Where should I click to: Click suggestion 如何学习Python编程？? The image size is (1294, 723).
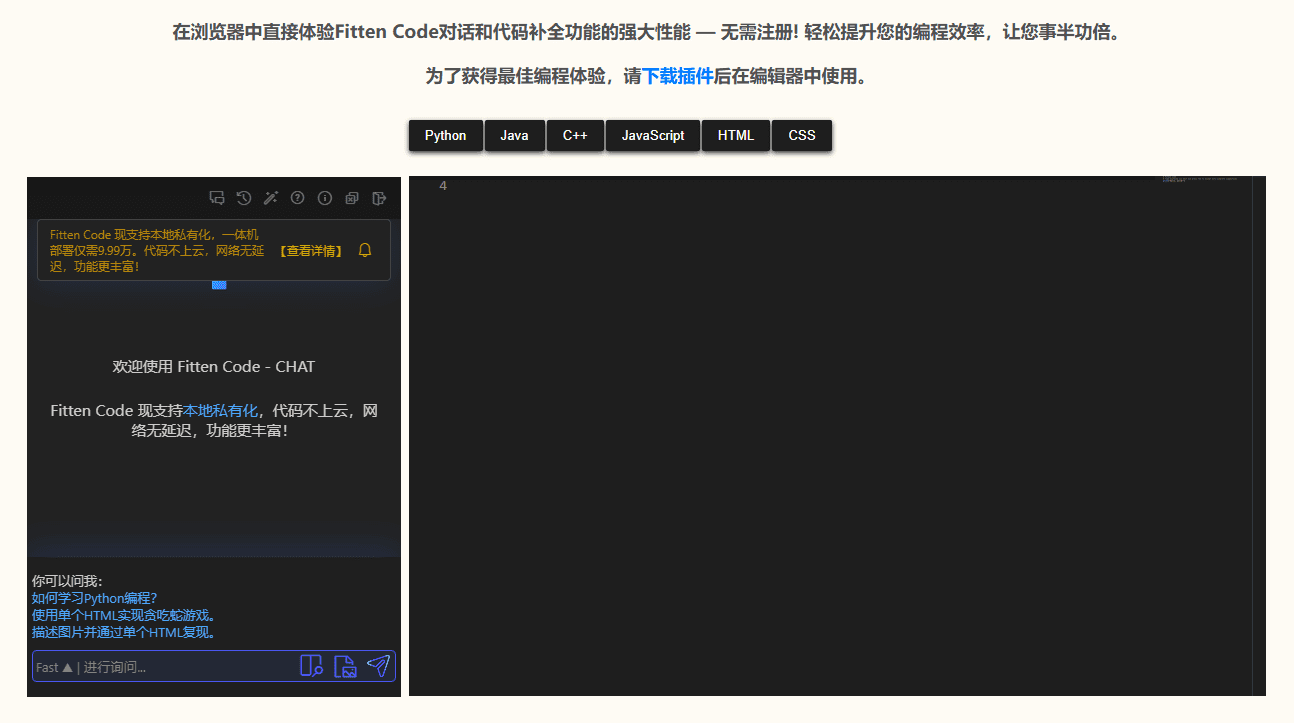[x=95, y=598]
